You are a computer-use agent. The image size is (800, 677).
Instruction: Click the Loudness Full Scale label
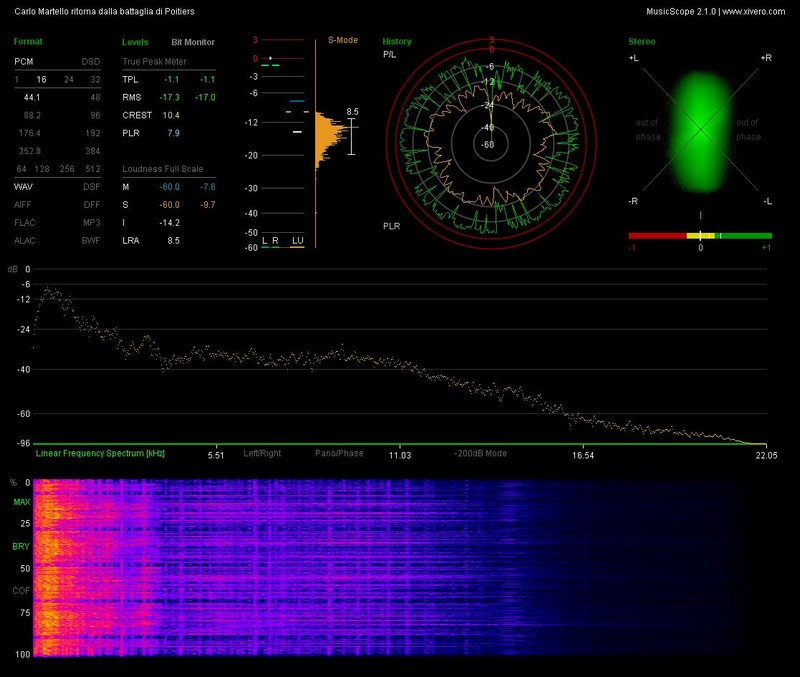point(163,169)
